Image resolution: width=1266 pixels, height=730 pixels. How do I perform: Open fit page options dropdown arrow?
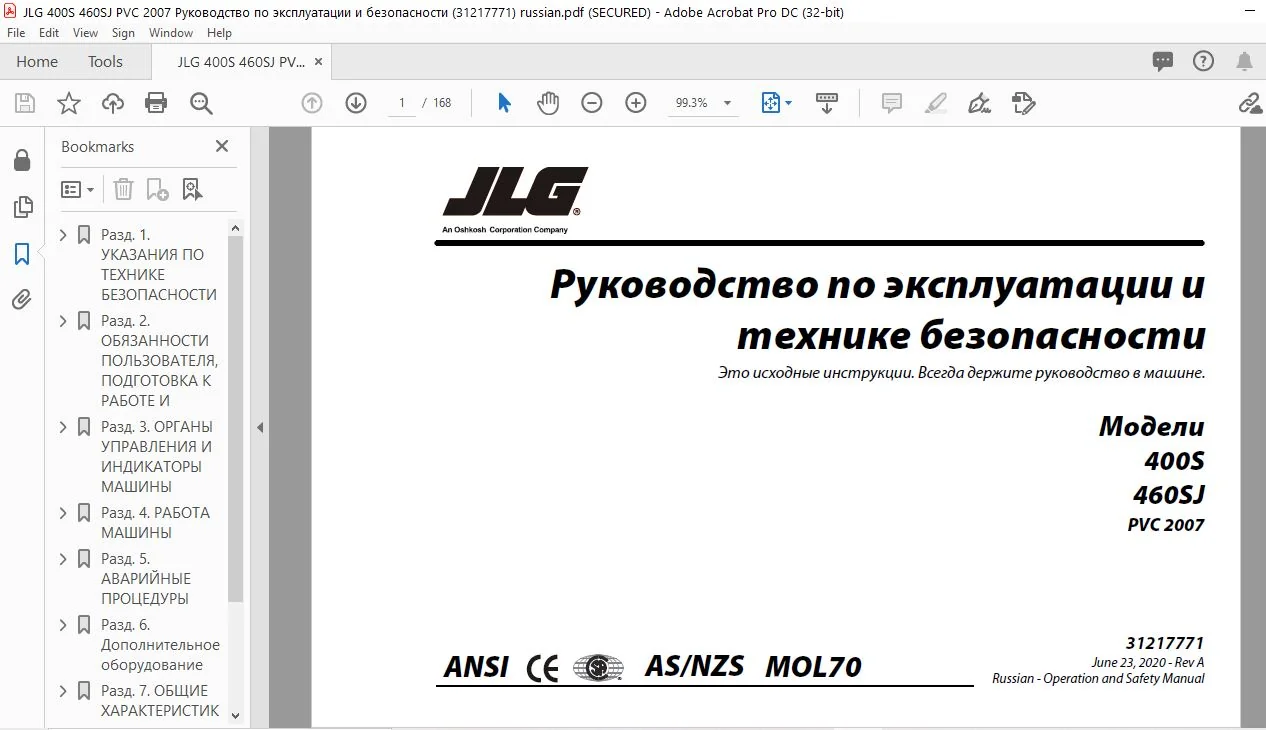pyautogui.click(x=788, y=103)
